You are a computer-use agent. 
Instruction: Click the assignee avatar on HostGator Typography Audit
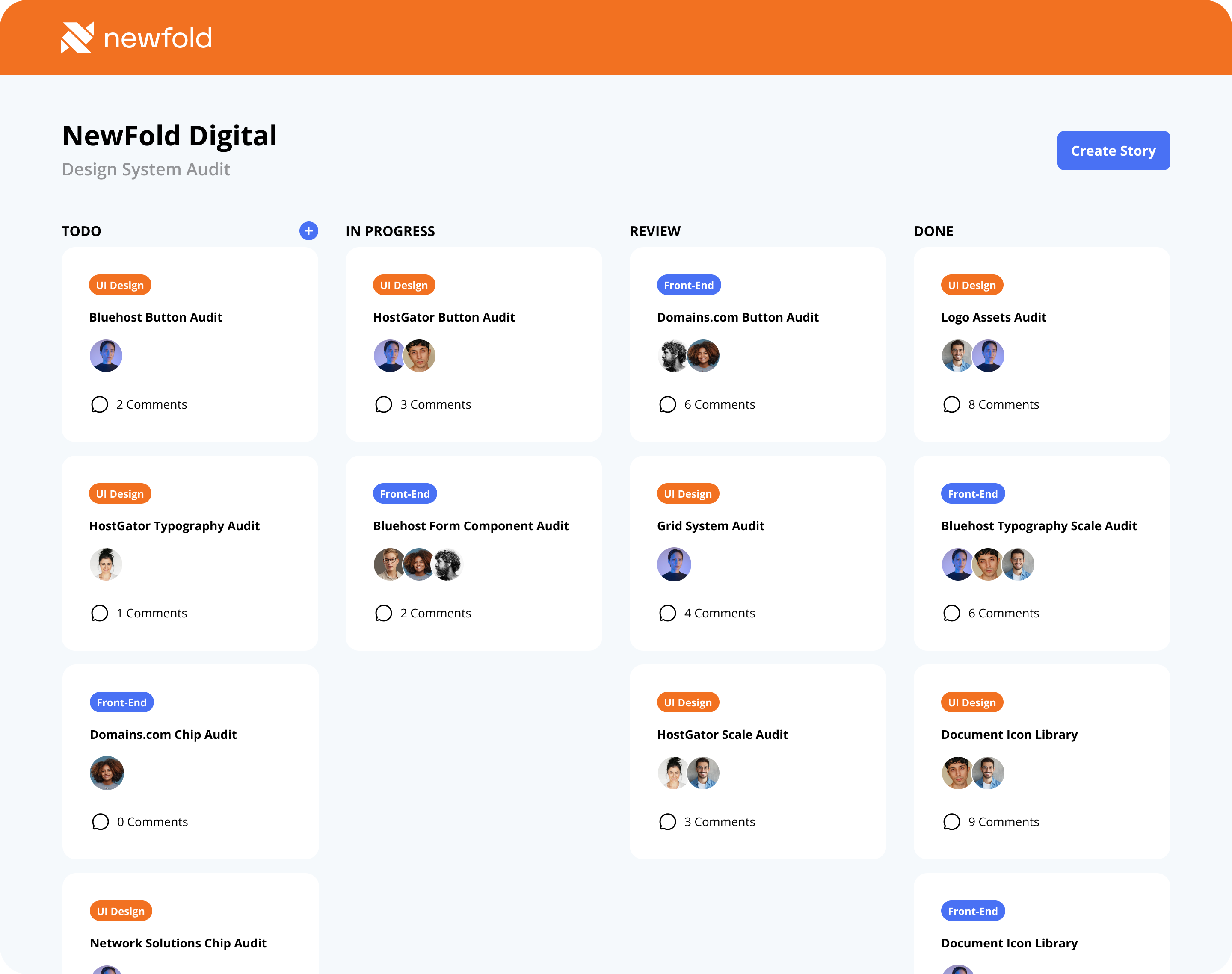106,564
